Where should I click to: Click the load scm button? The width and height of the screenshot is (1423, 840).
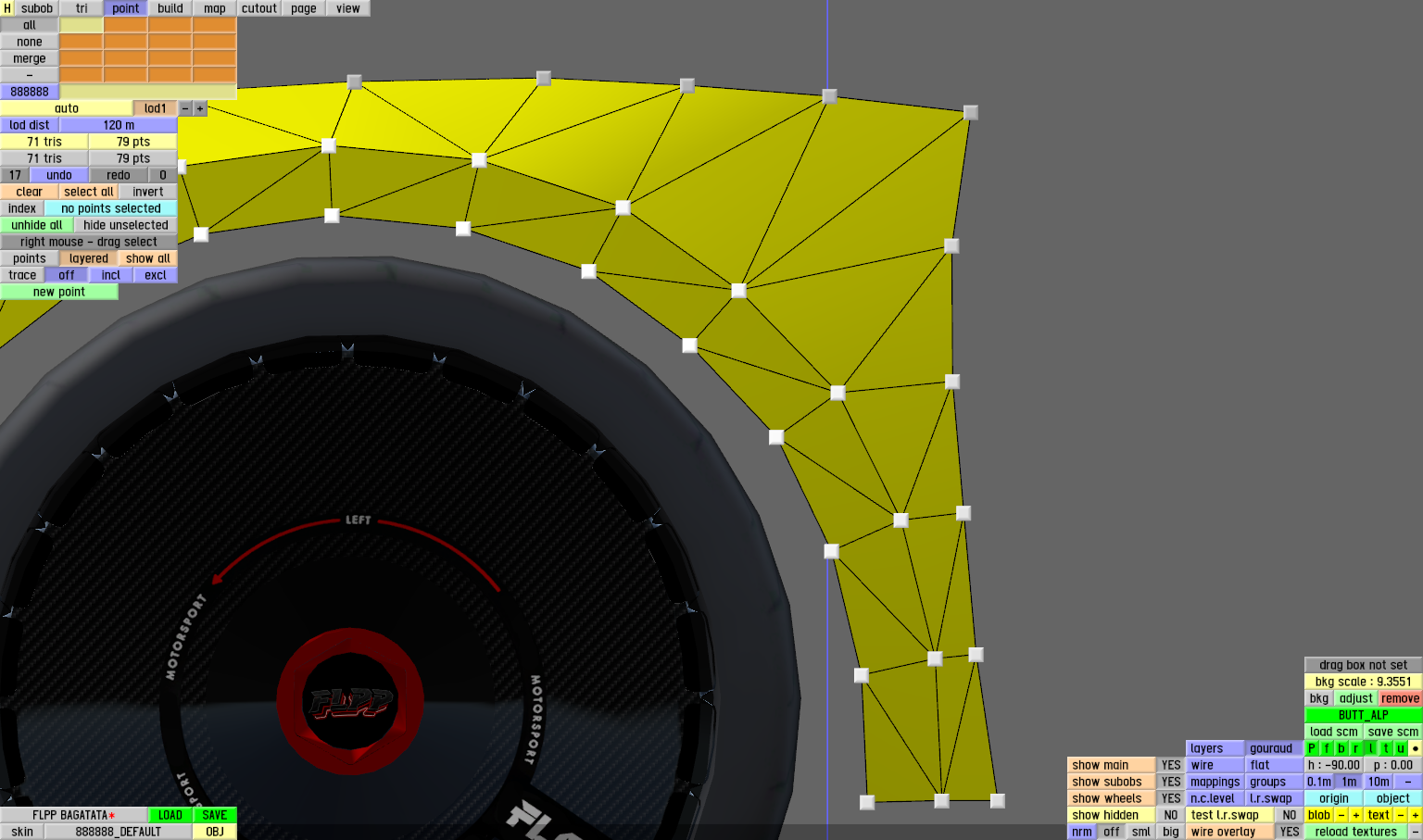(x=1334, y=732)
